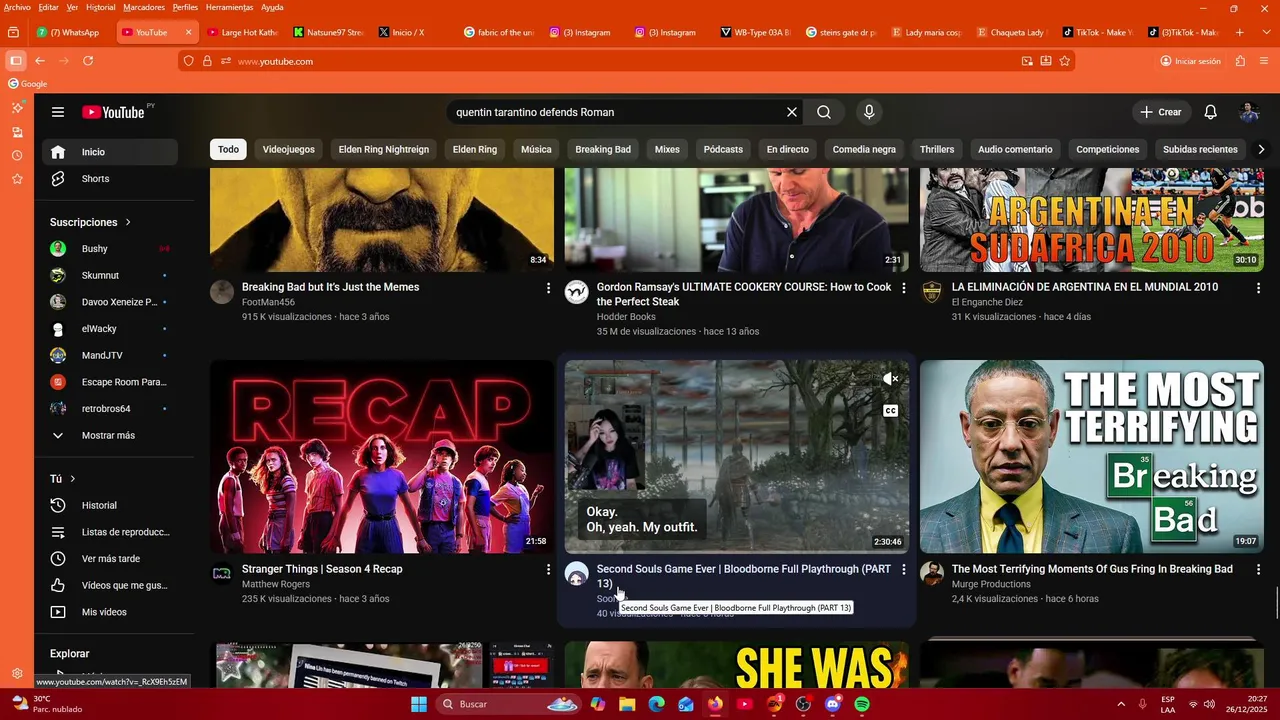Open Ver más tarde list

point(110,559)
